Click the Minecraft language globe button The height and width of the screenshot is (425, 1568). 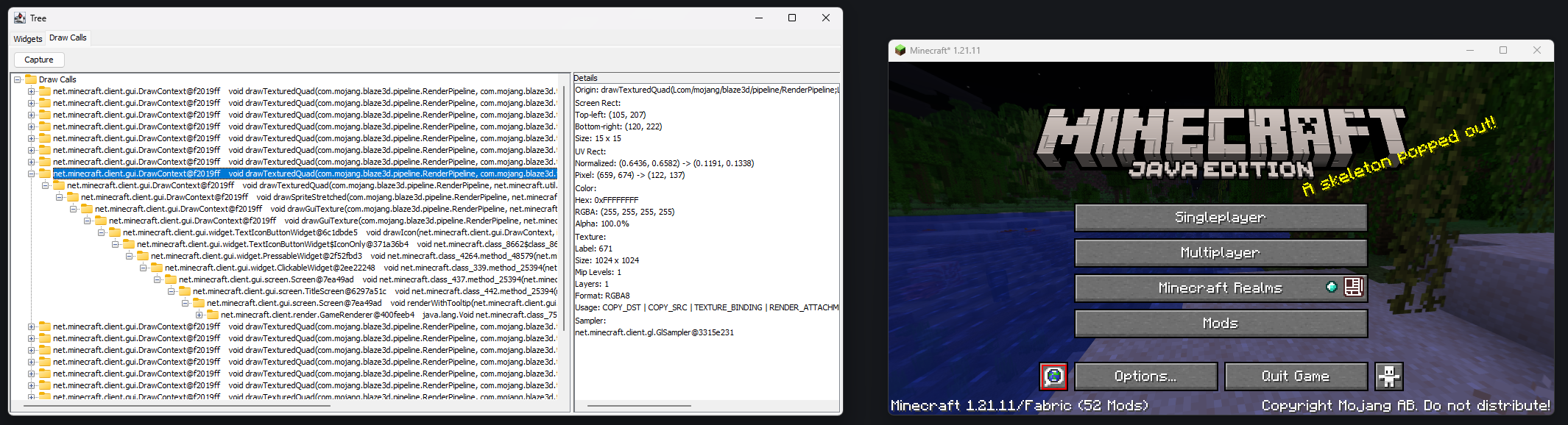pyautogui.click(x=1053, y=376)
